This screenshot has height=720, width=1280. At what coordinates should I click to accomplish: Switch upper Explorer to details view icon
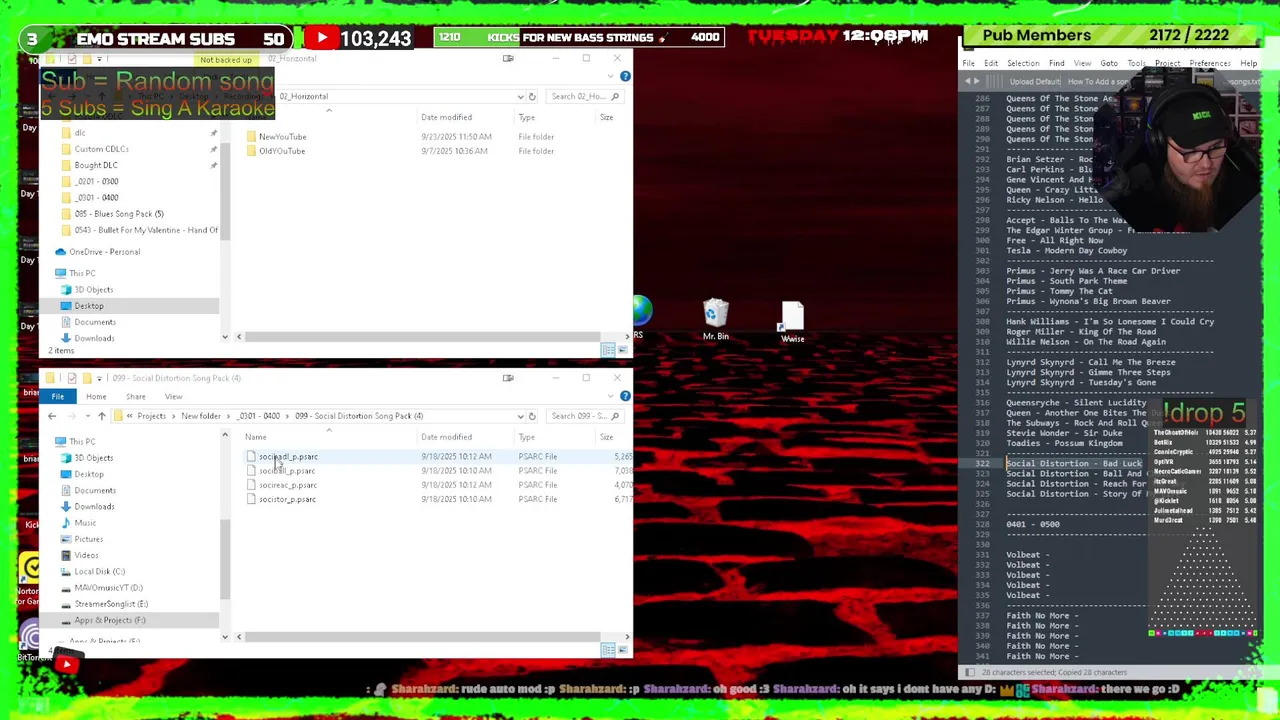(x=608, y=350)
